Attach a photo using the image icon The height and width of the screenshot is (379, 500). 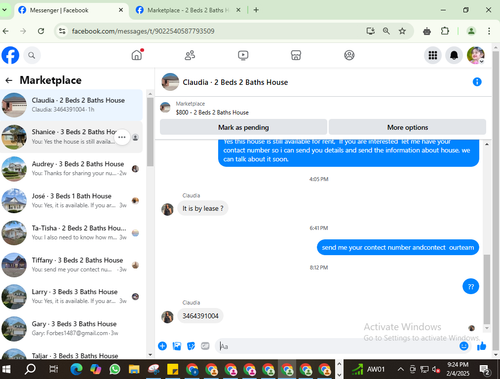click(x=177, y=346)
